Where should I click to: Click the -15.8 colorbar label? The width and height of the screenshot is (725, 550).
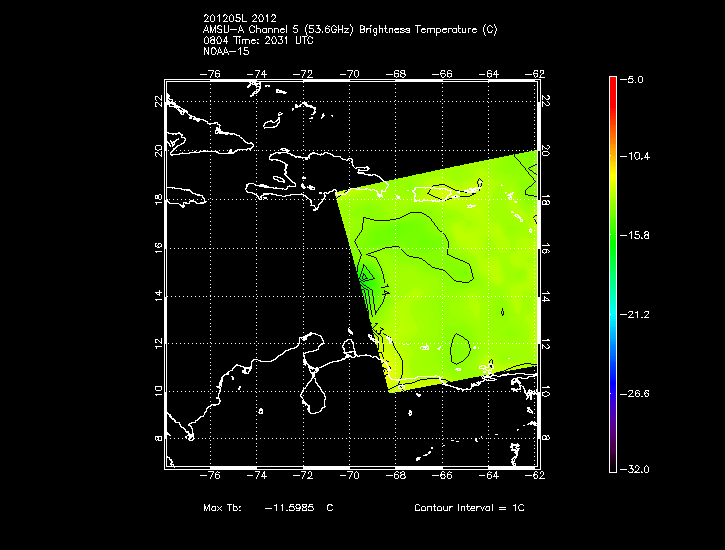[638, 236]
